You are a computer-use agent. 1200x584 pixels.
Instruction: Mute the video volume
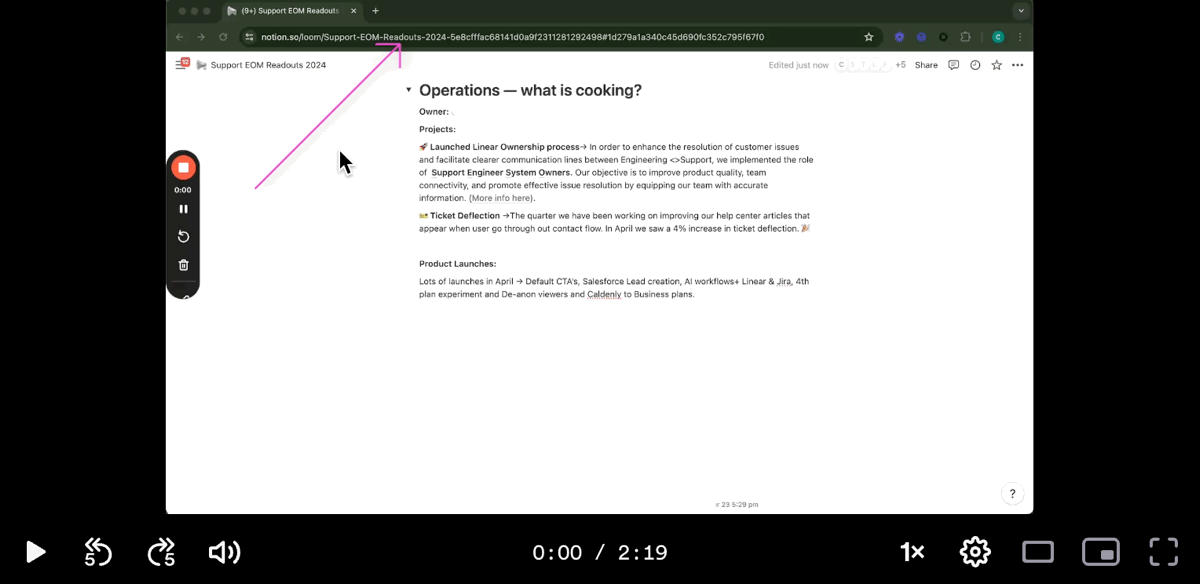coord(224,552)
